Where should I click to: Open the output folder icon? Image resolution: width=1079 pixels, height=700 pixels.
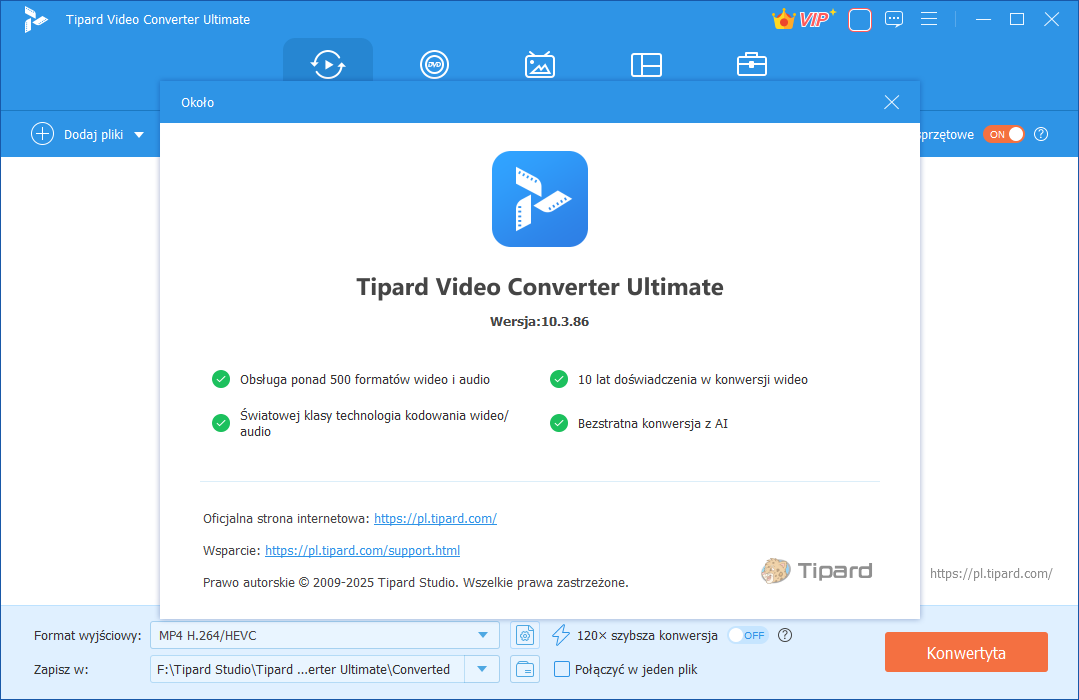(x=524, y=669)
